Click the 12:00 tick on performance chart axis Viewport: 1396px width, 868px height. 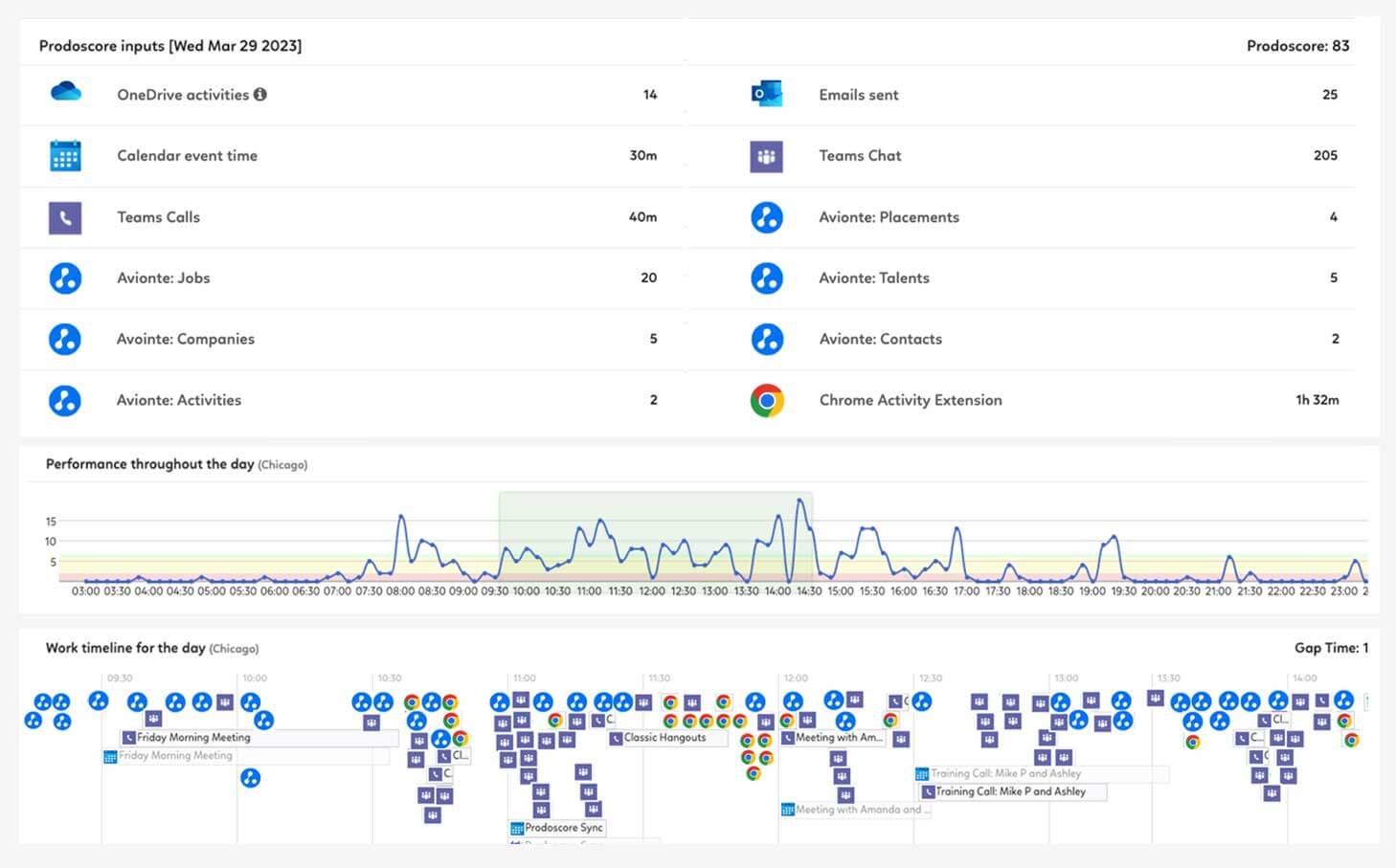click(652, 591)
